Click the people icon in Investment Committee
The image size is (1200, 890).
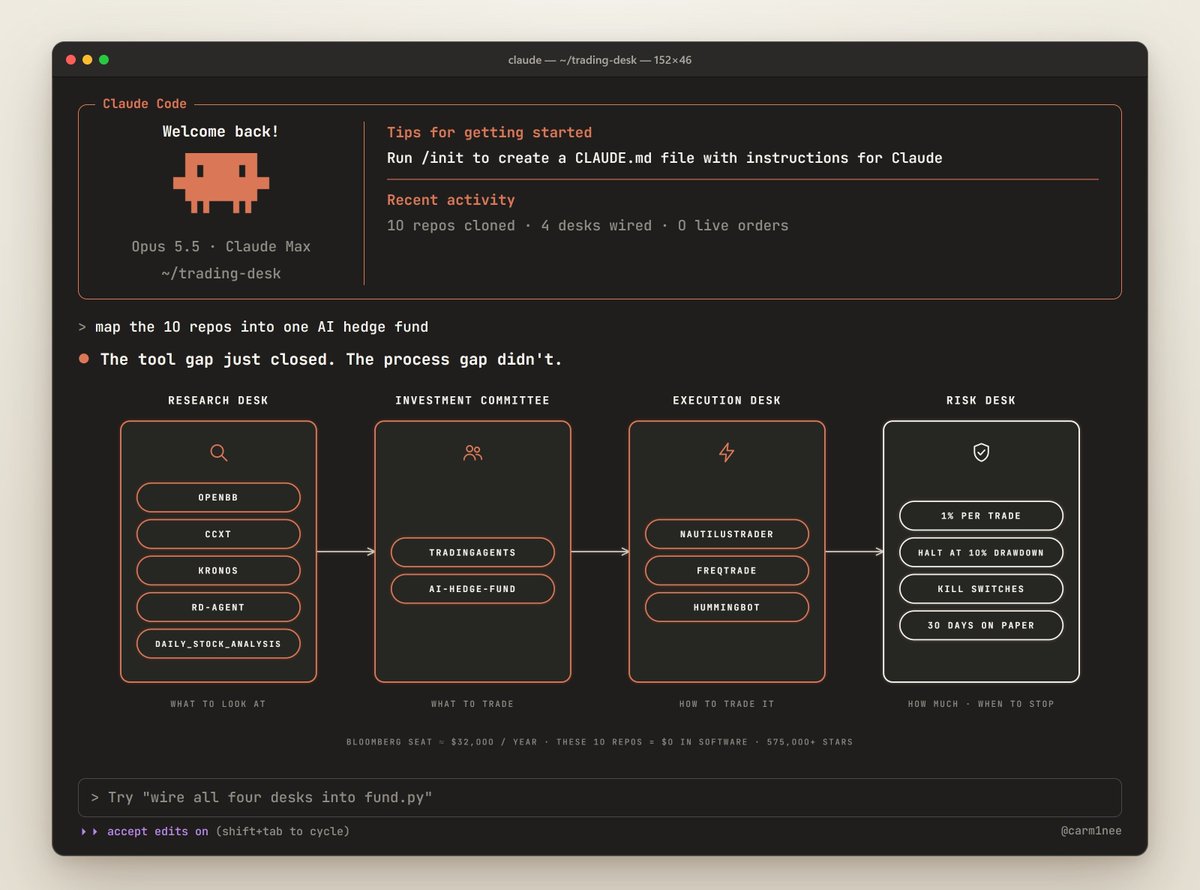pyautogui.click(x=473, y=453)
